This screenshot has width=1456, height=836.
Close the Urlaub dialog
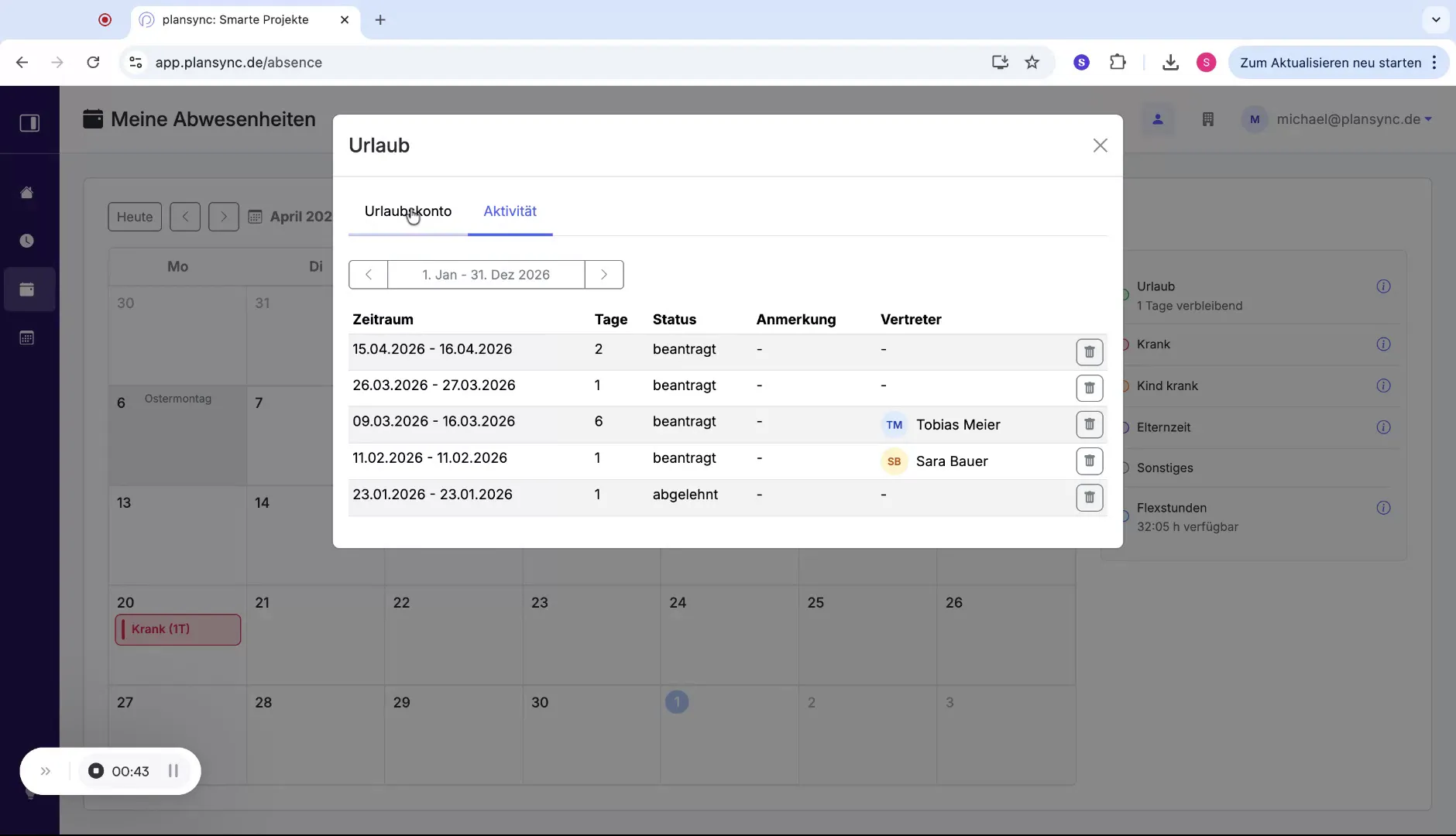pos(1100,146)
